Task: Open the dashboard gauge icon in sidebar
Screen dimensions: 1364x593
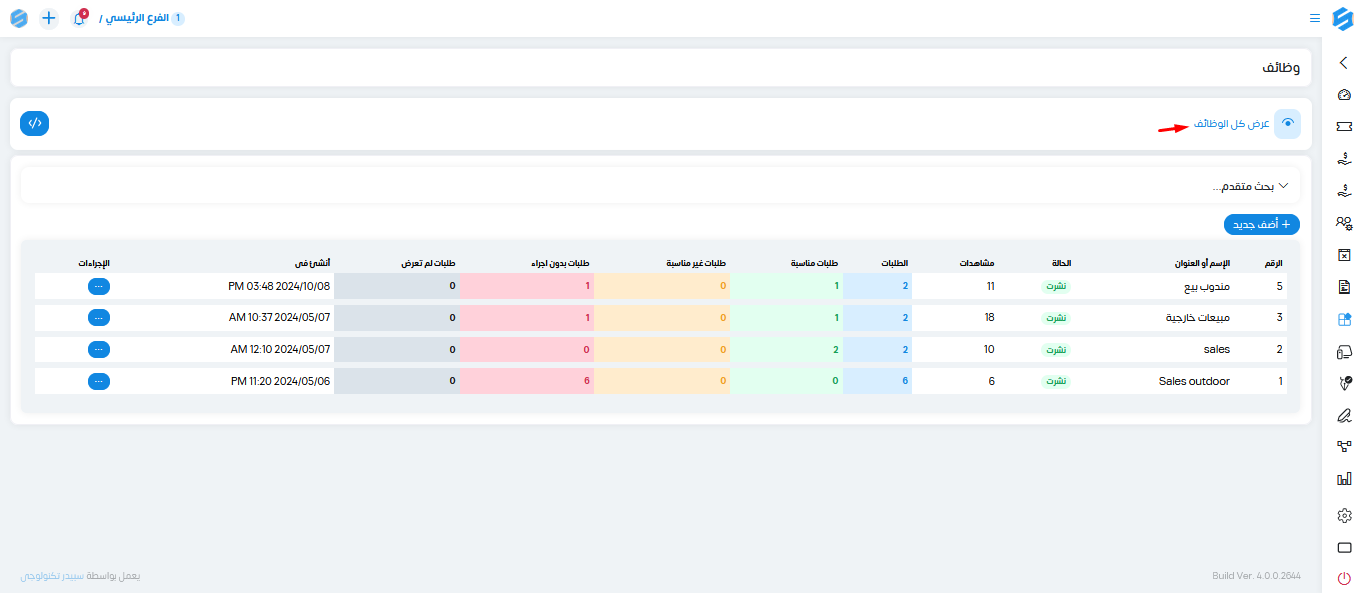Action: [1344, 95]
